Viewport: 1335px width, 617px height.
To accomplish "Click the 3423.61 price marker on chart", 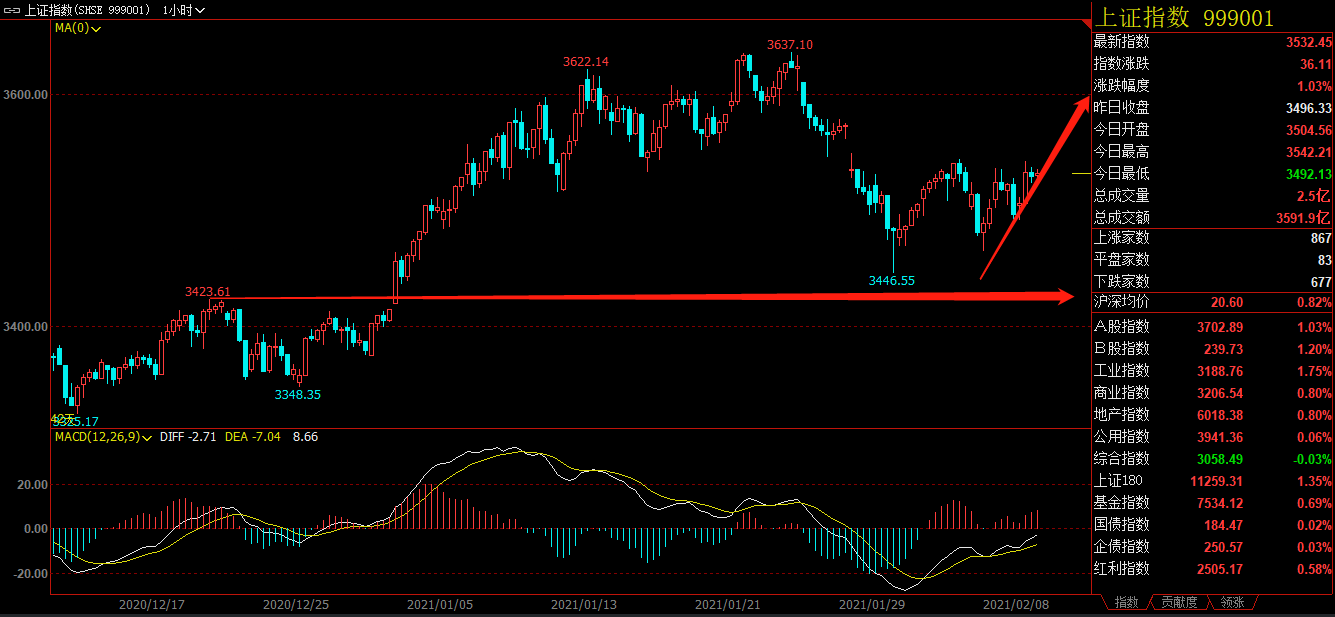I will (x=207, y=292).
